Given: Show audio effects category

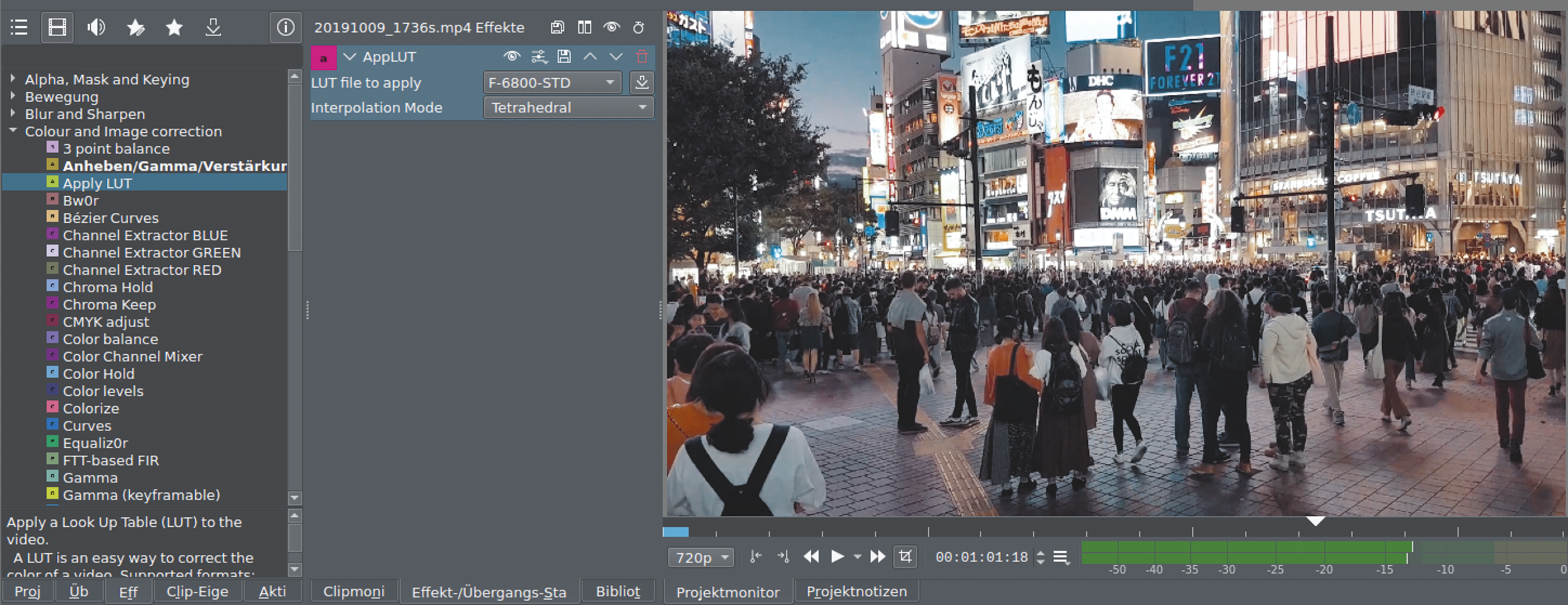Looking at the screenshot, I should pyautogui.click(x=96, y=28).
